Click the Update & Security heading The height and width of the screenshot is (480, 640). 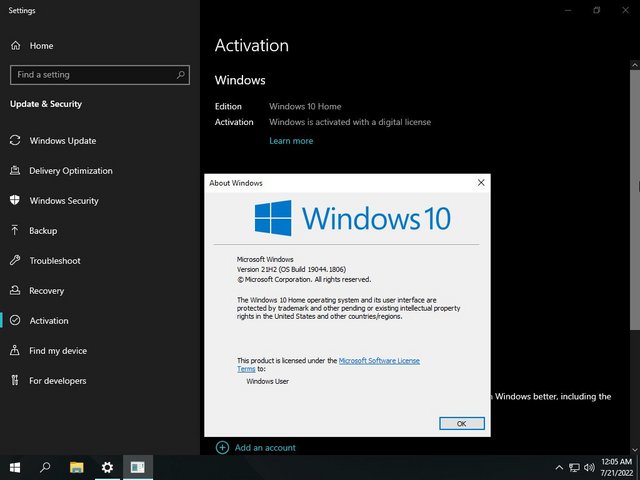(46, 104)
